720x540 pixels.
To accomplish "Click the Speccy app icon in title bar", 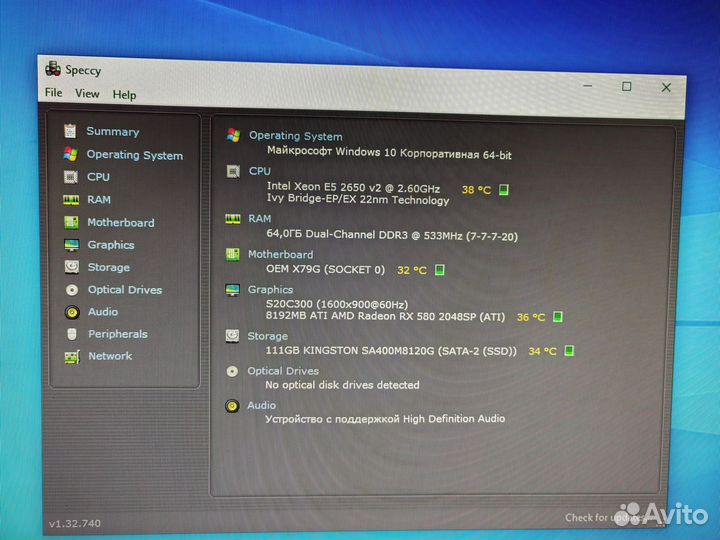I will coord(53,68).
